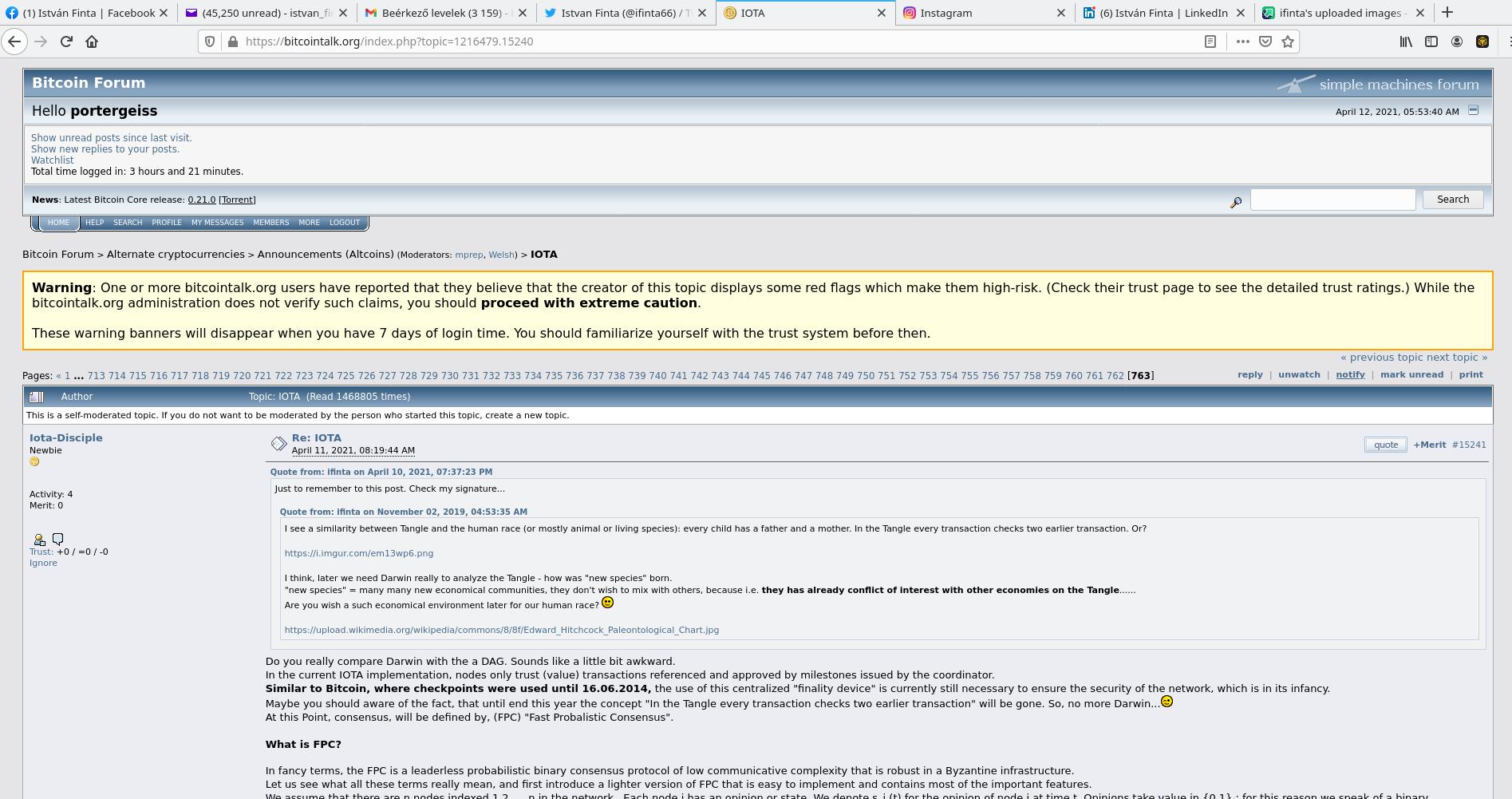Open Firefox account menu

1457,42
